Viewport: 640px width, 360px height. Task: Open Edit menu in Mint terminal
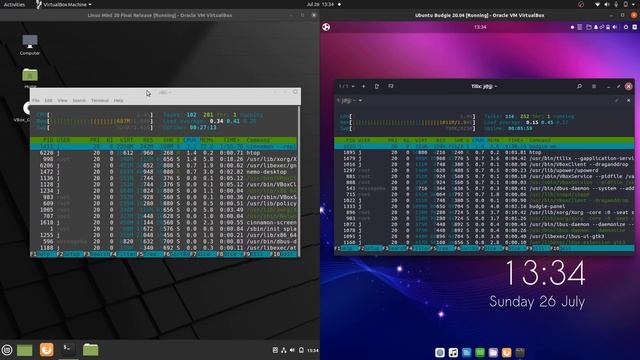[x=49, y=100]
